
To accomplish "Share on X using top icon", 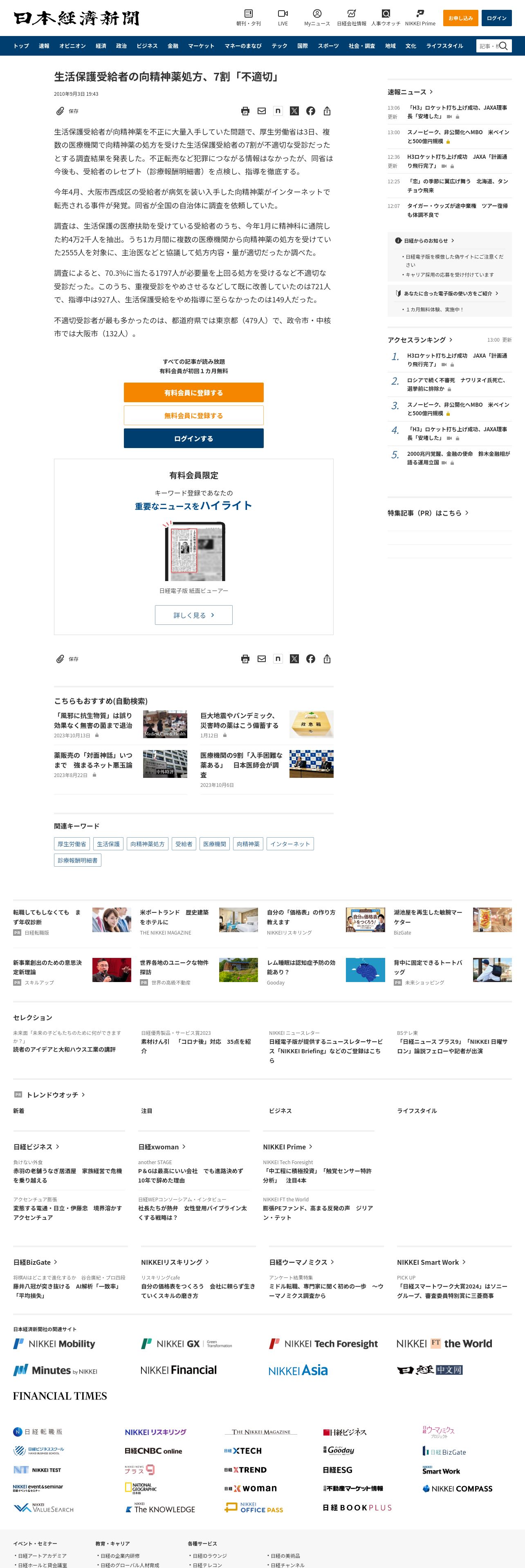I will (x=294, y=111).
